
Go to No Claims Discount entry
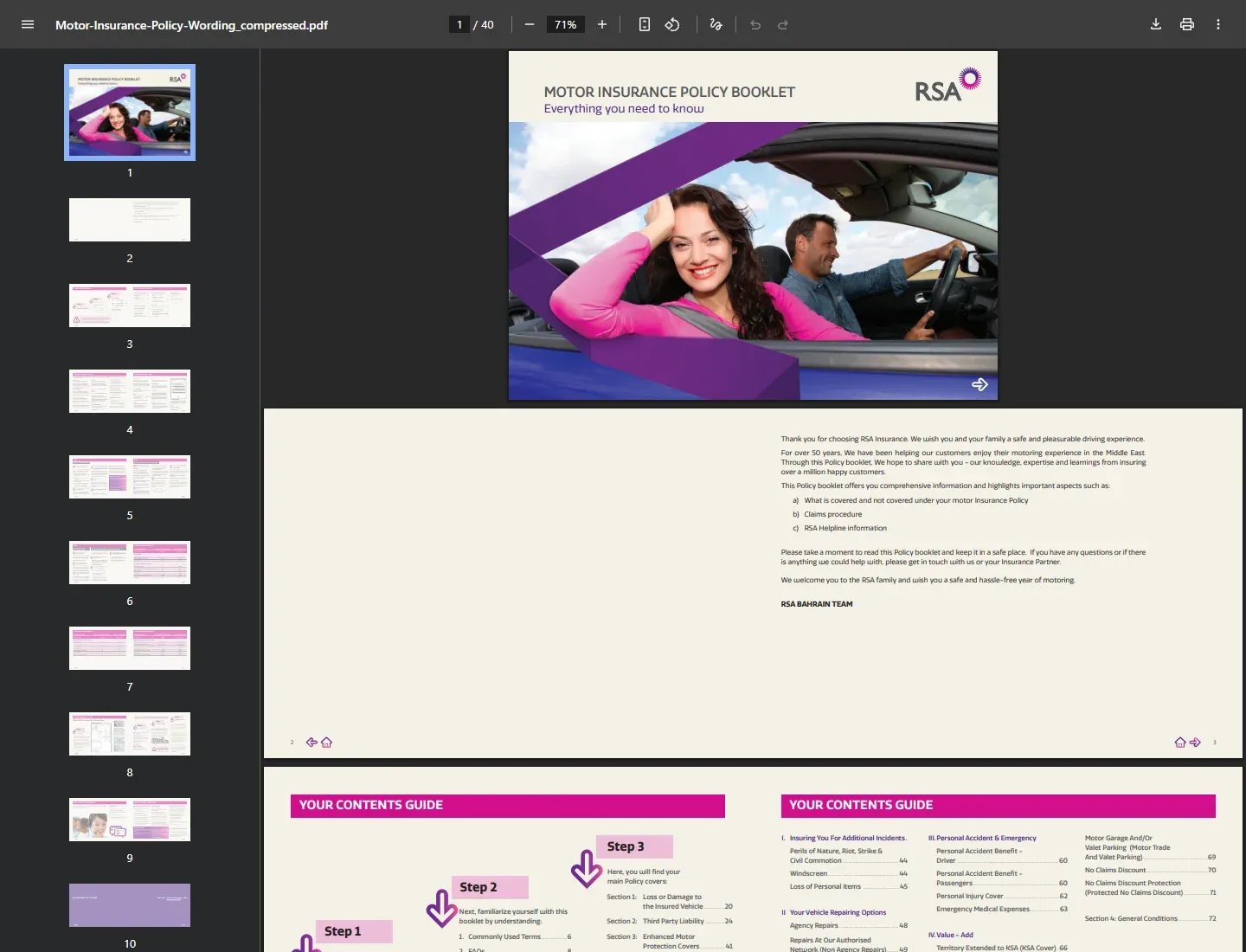pyautogui.click(x=1150, y=870)
